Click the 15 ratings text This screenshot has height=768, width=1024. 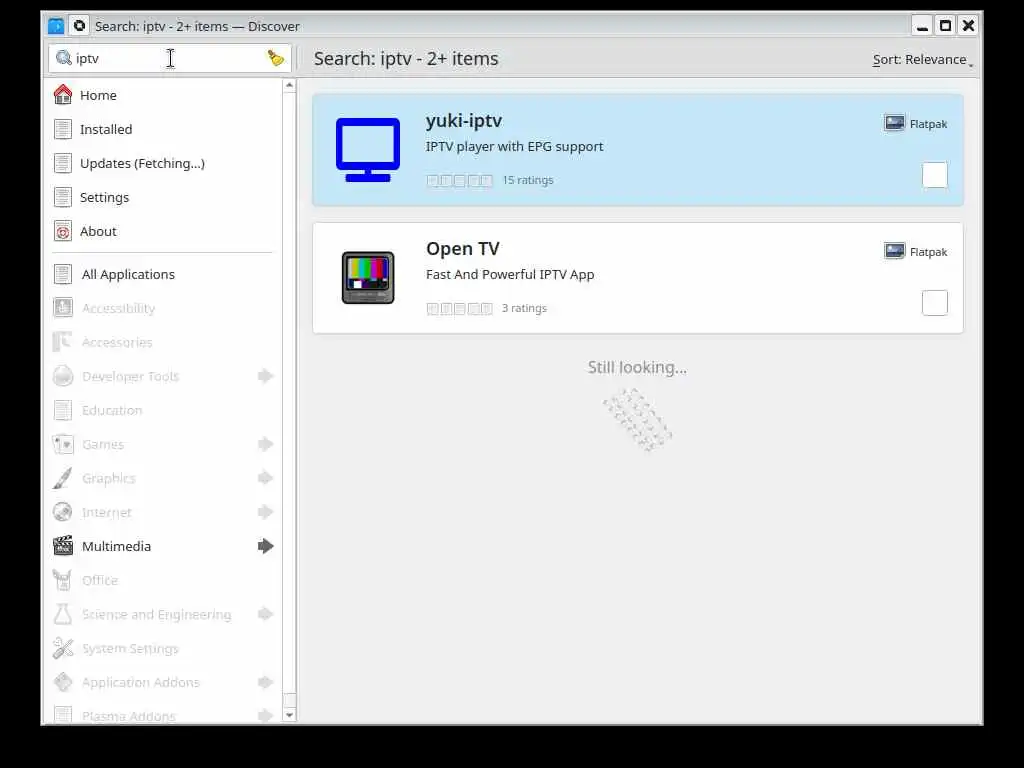tap(528, 180)
